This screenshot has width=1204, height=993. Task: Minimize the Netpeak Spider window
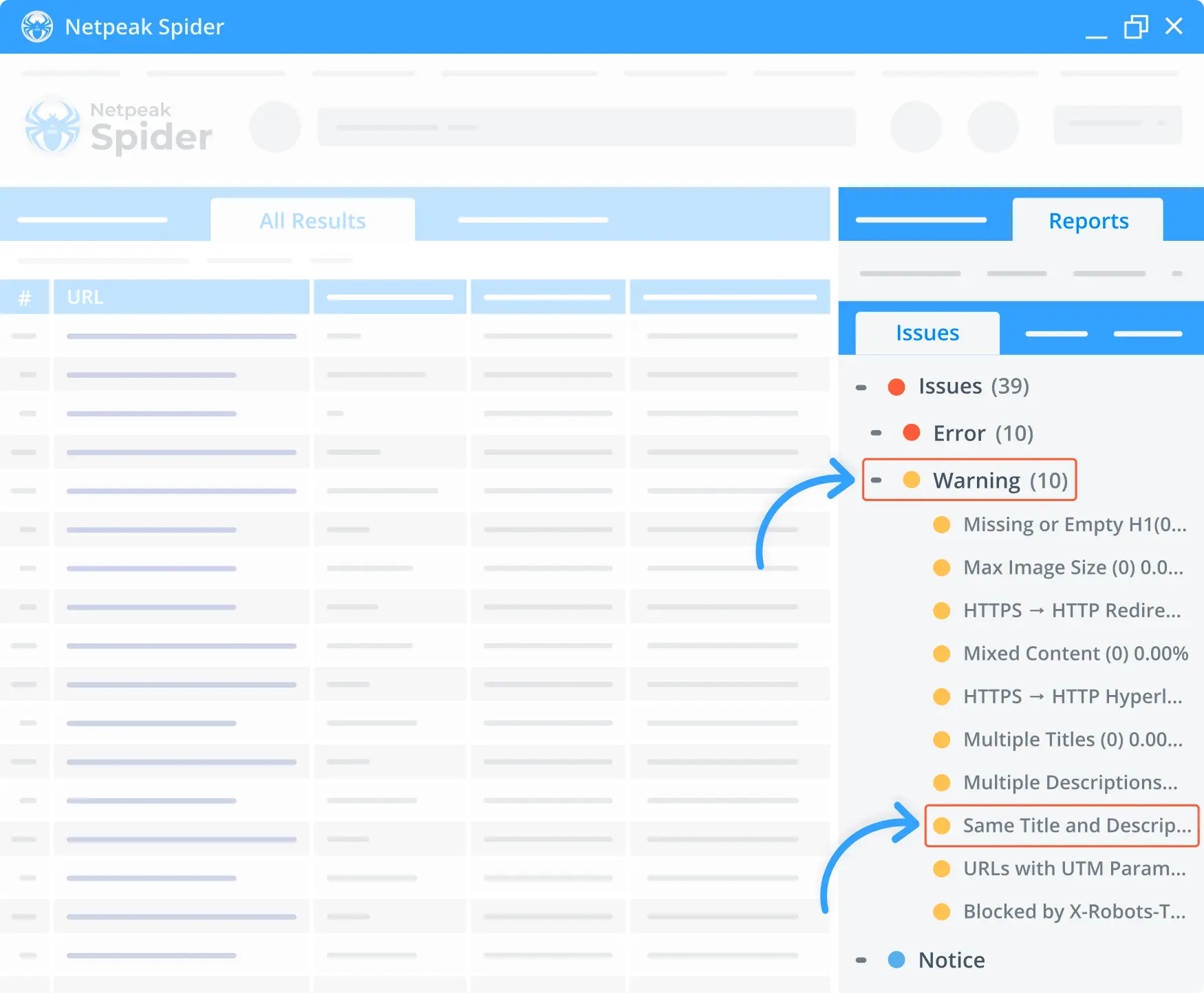(x=1096, y=36)
